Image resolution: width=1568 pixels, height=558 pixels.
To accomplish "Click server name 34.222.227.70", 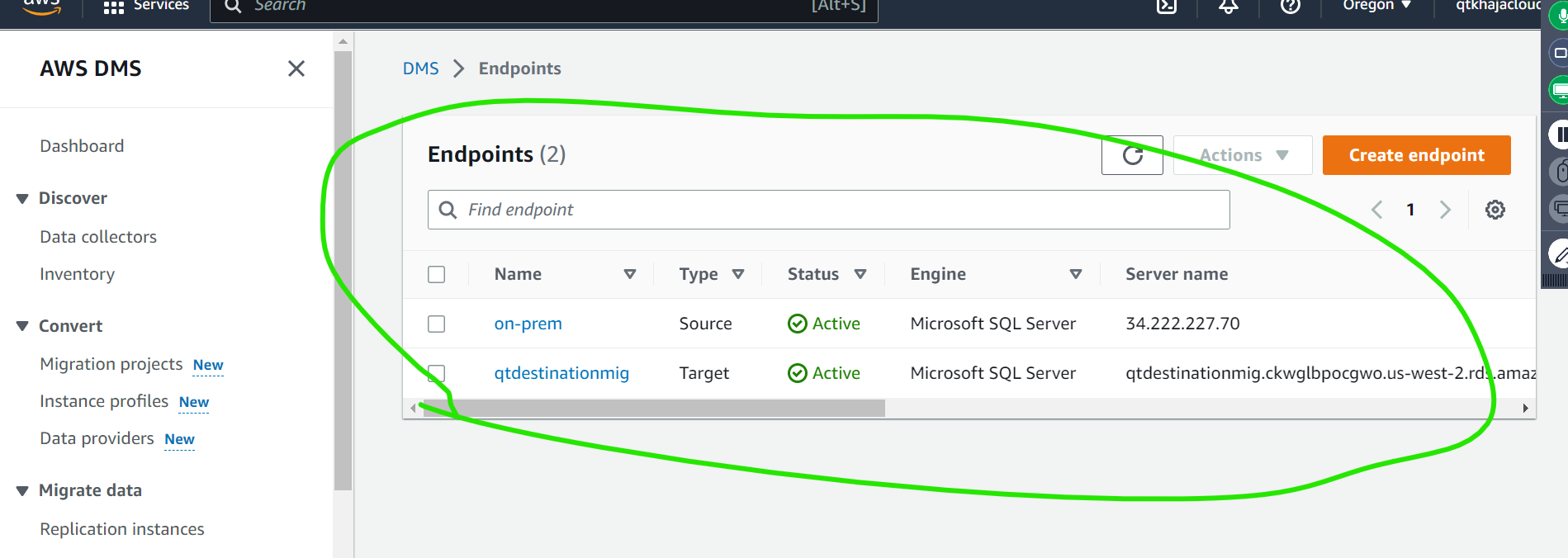I will coord(1182,324).
